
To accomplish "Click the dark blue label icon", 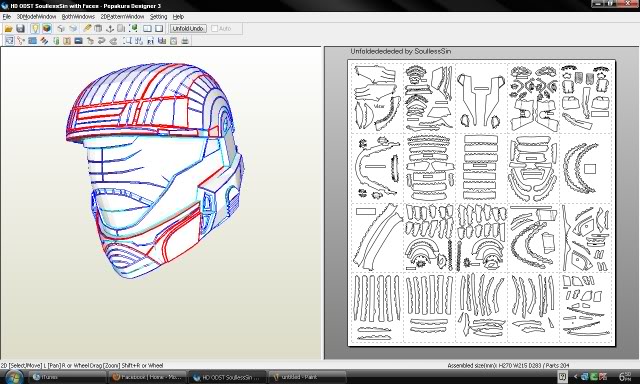I will click(x=78, y=41).
